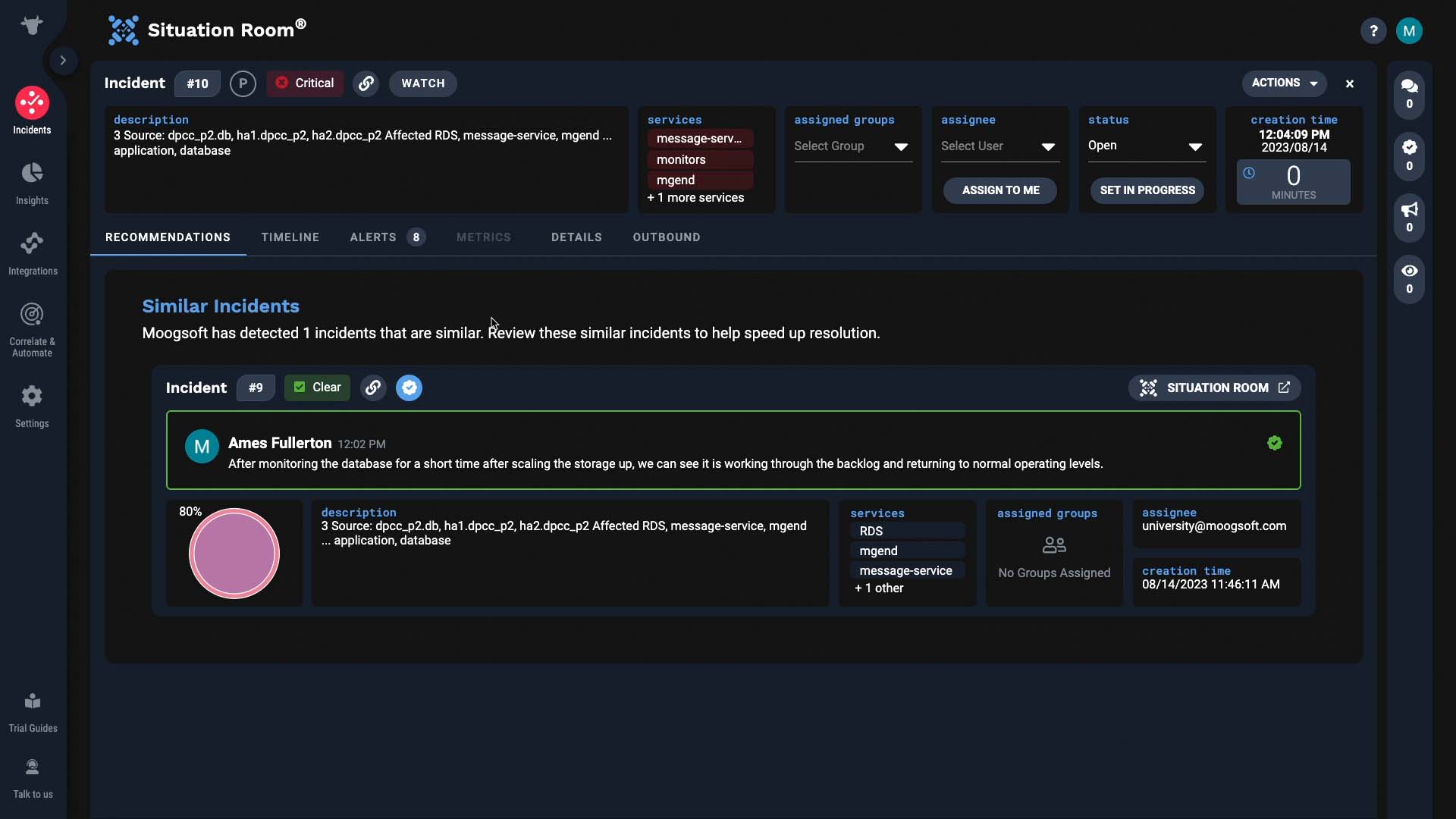
Task: Click the 0 MINUTES timer box
Action: 1293,182
